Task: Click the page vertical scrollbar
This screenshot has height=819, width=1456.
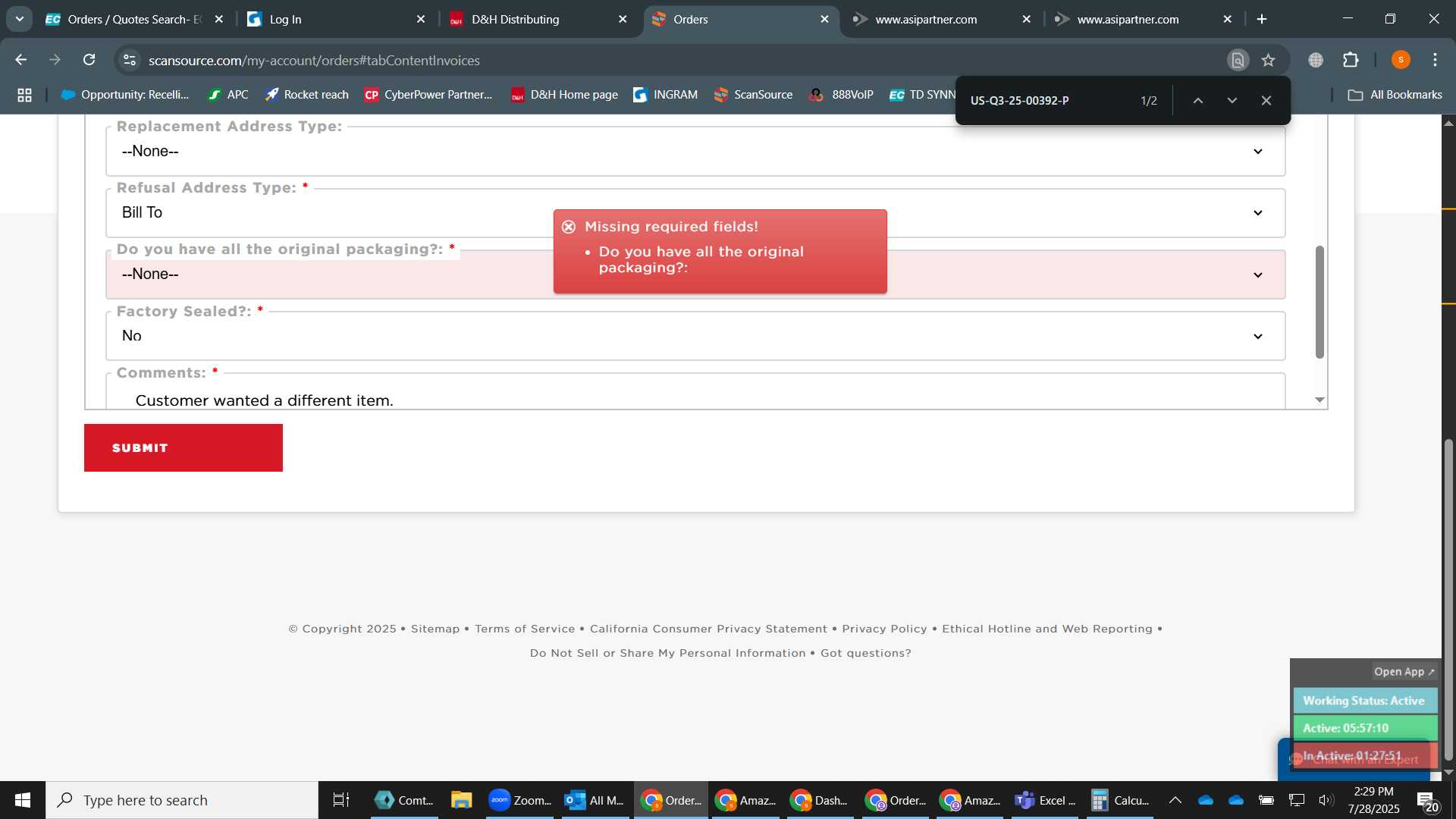Action: [x=1448, y=599]
